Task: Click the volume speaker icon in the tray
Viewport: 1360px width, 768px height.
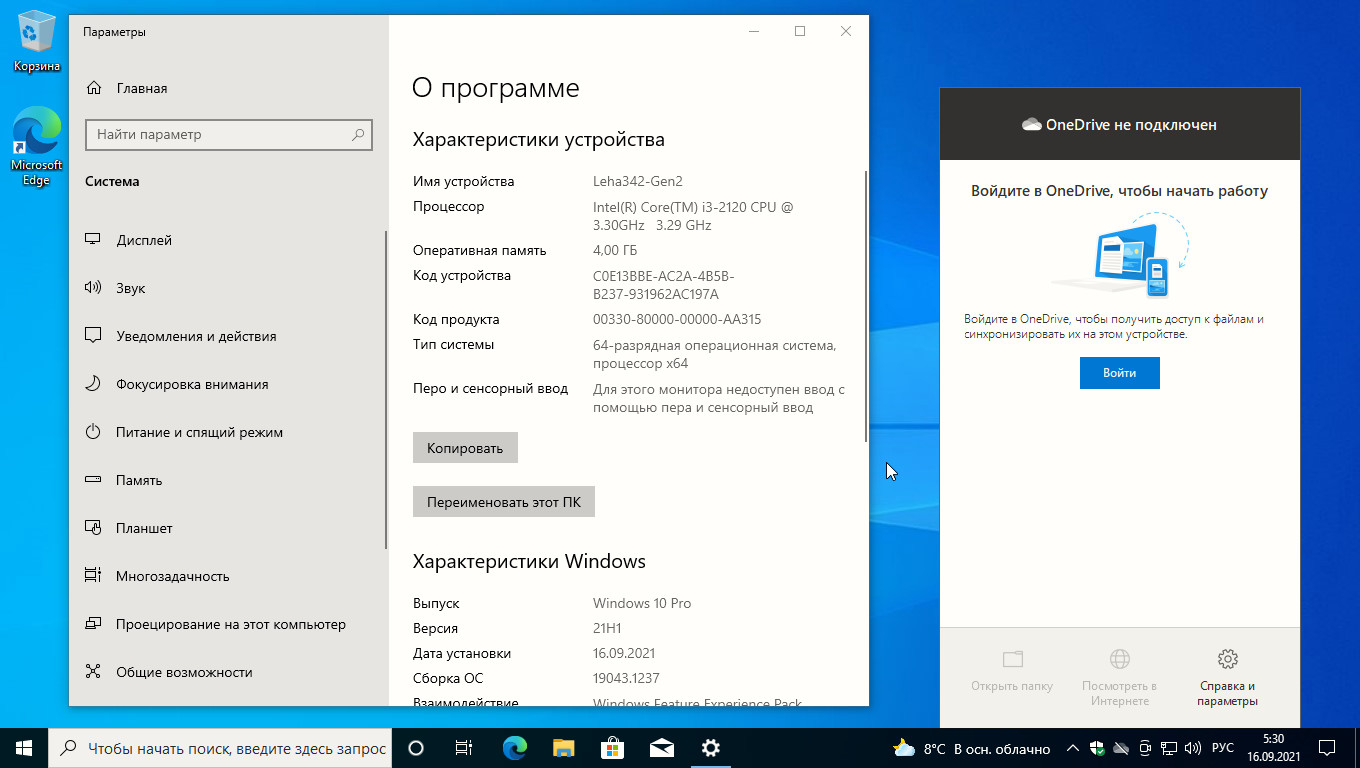Action: [1193, 748]
